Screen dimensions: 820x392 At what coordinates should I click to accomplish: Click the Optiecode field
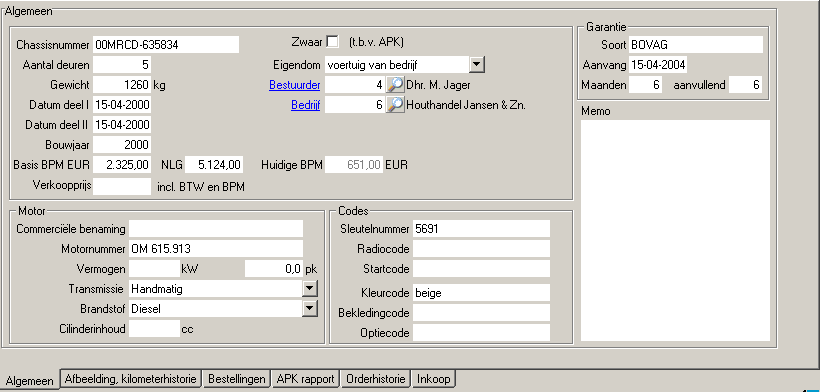click(x=481, y=332)
